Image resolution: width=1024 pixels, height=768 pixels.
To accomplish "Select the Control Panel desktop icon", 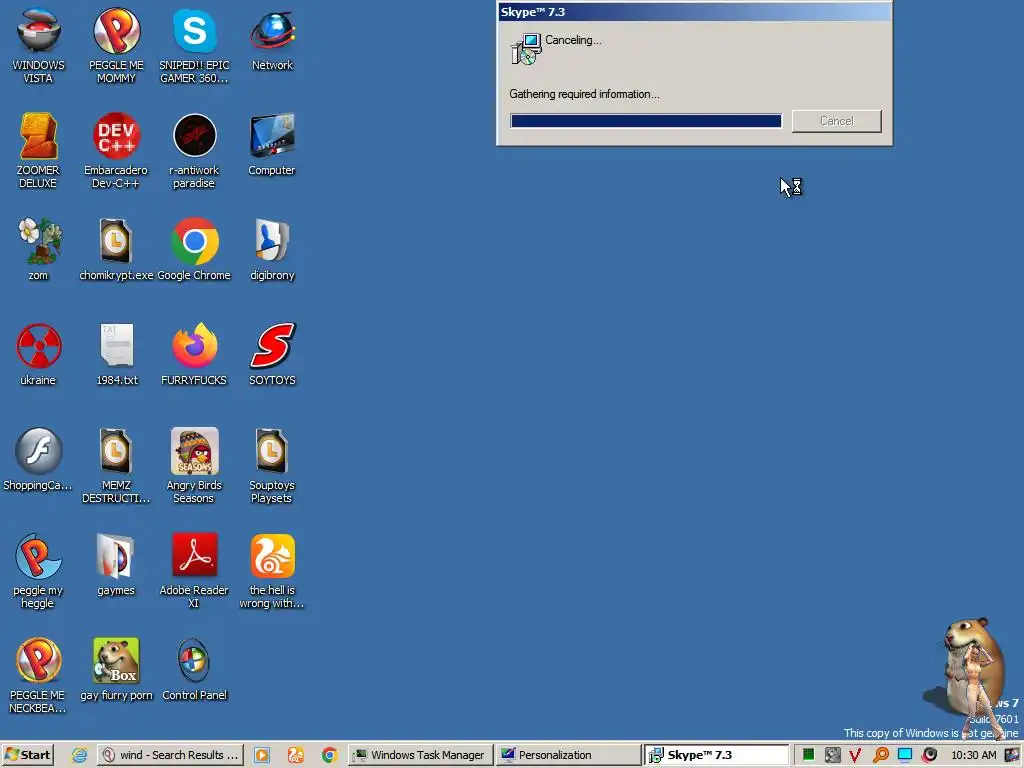I will pyautogui.click(x=194, y=670).
